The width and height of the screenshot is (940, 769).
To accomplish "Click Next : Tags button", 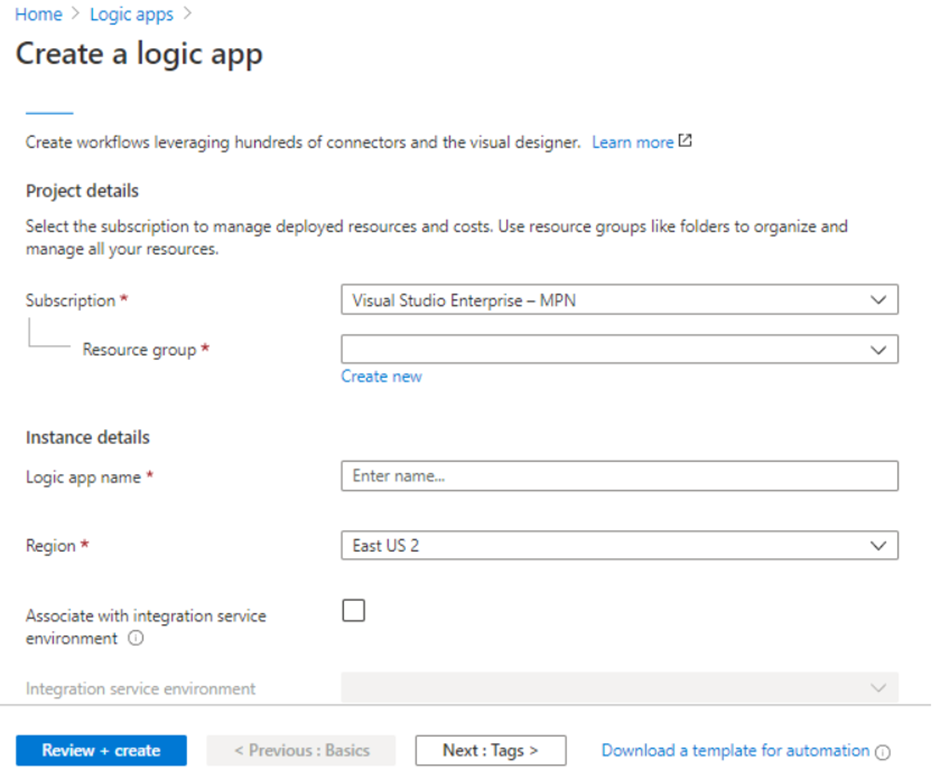I will pyautogui.click(x=490, y=750).
